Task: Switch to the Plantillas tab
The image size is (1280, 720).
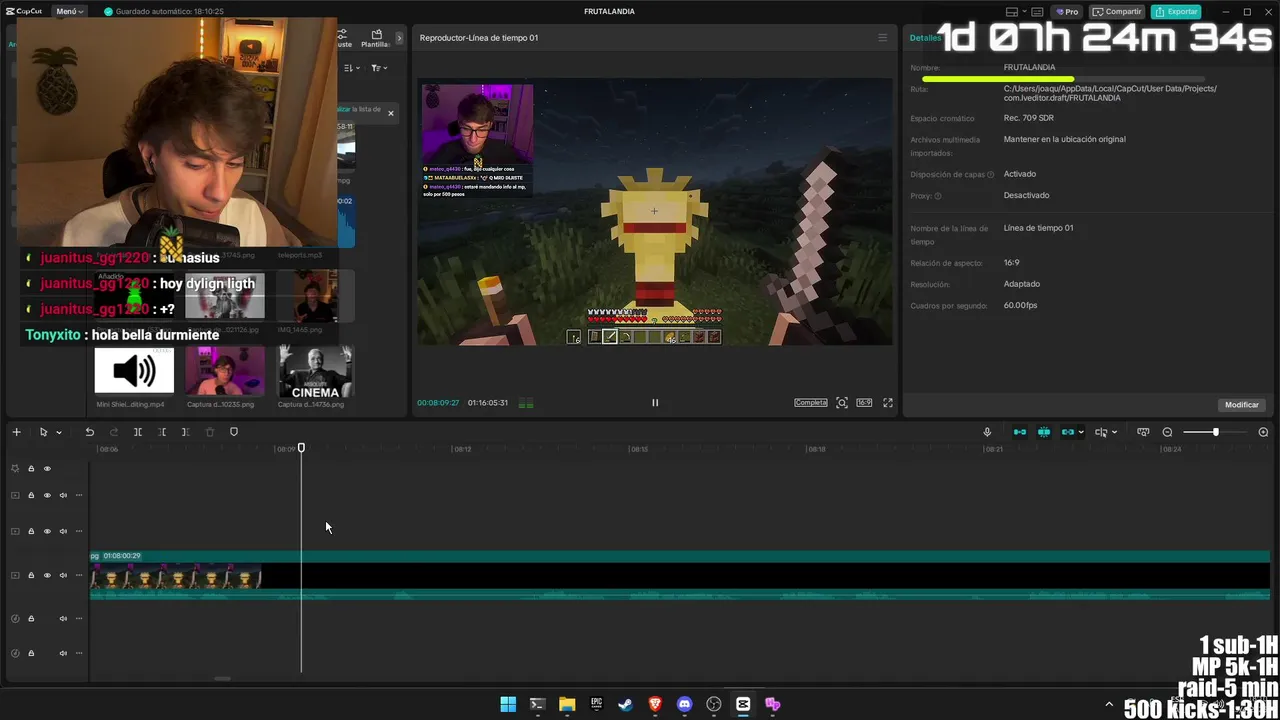Action: click(376, 39)
